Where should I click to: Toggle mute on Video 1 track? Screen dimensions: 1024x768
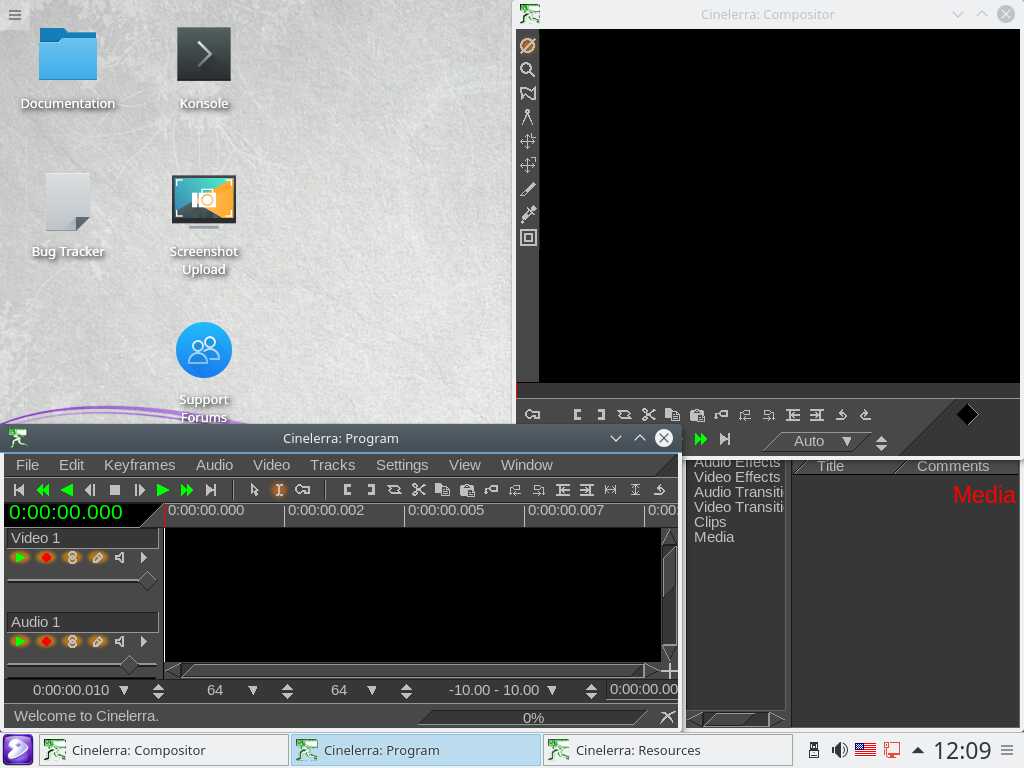[120, 558]
